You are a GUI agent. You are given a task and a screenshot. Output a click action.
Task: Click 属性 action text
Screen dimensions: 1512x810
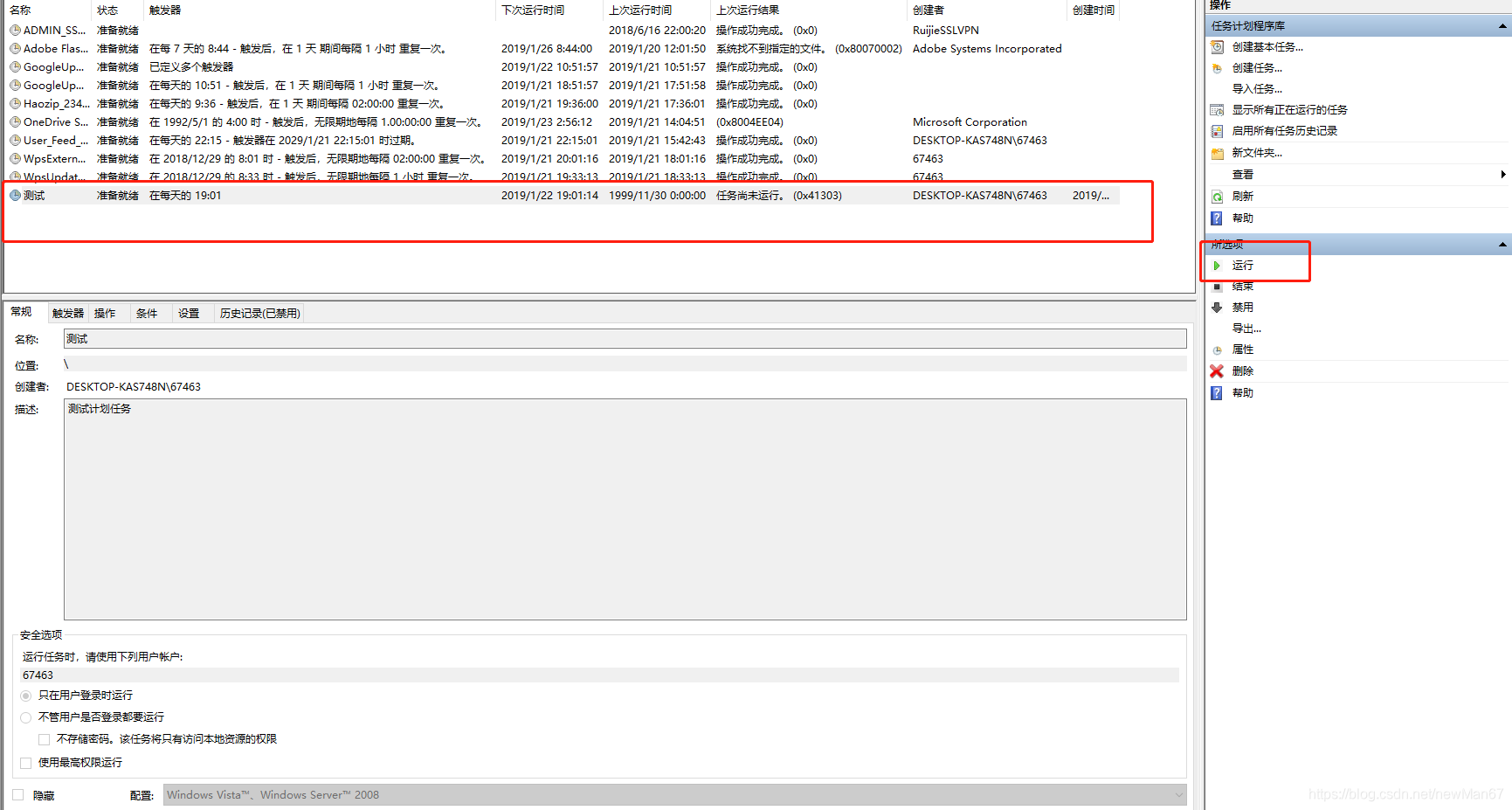point(1242,350)
